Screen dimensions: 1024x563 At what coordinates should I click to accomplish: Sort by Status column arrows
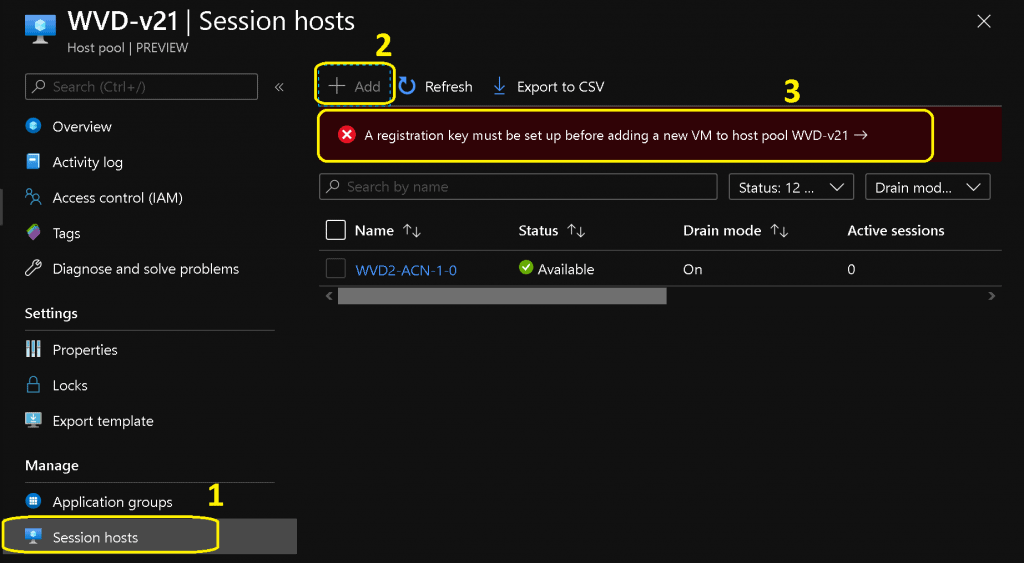click(576, 231)
